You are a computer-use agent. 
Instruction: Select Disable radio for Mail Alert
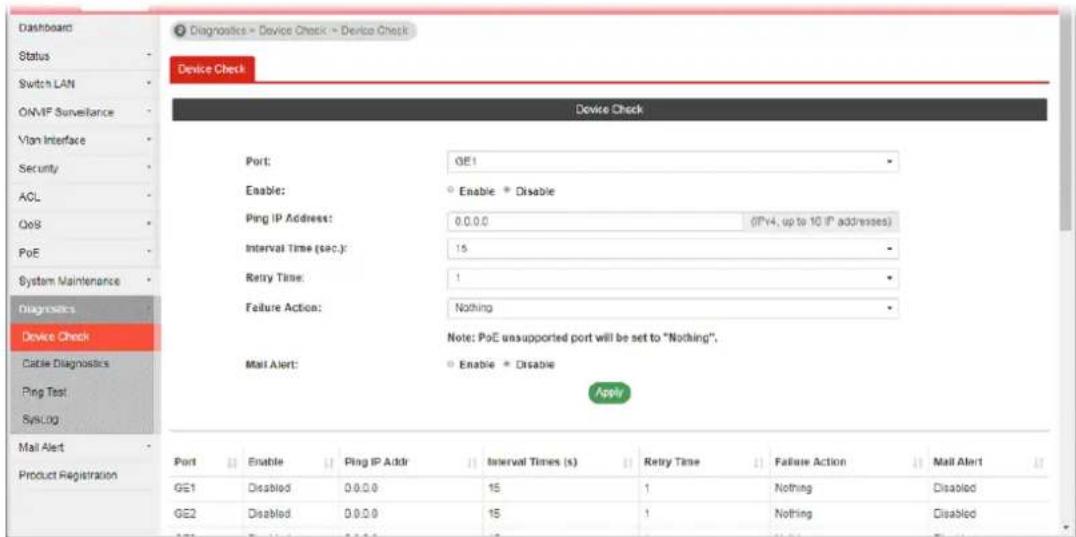(x=508, y=364)
